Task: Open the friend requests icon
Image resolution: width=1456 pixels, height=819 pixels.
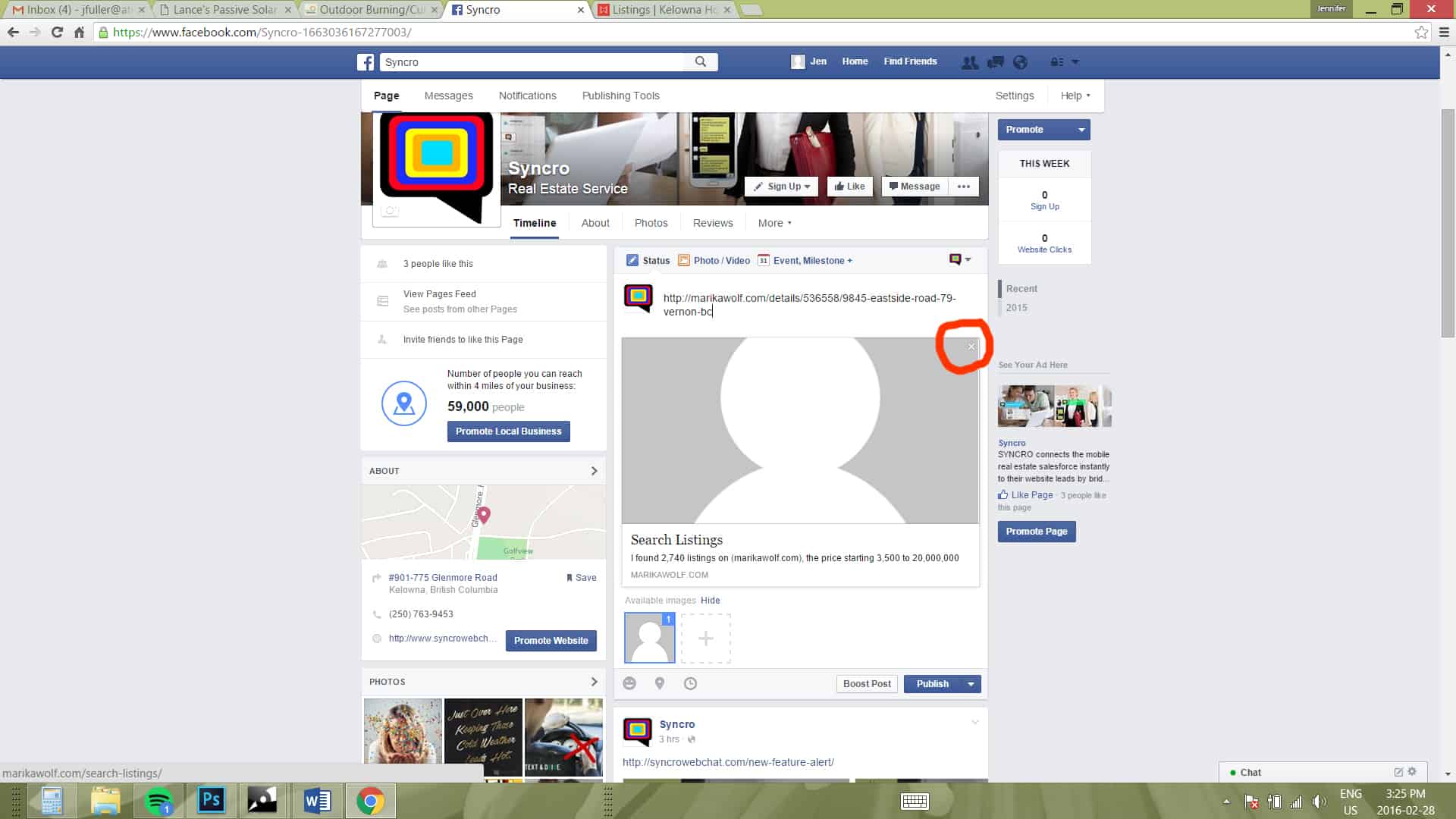Action: point(969,62)
